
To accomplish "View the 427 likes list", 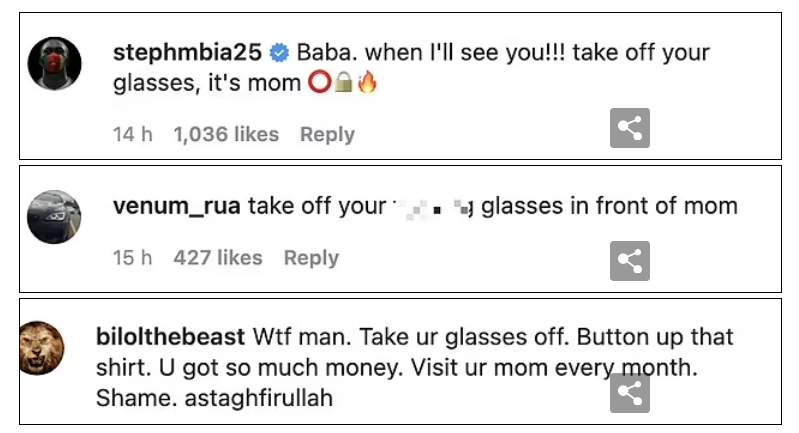I will pyautogui.click(x=218, y=258).
